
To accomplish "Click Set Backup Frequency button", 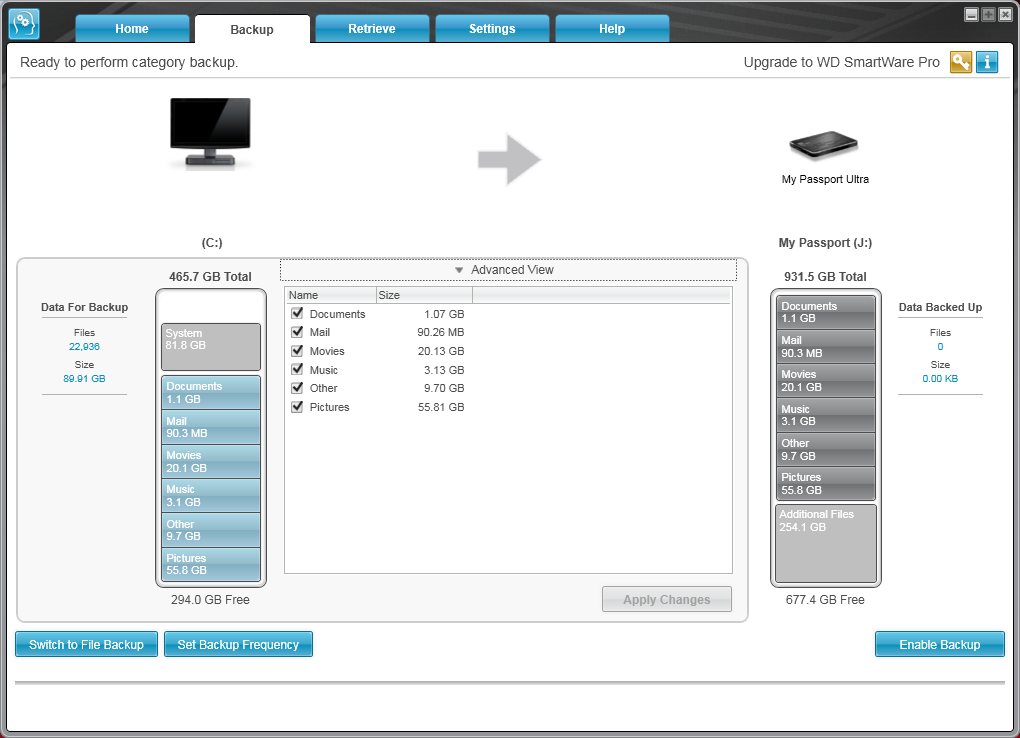I will (x=238, y=644).
